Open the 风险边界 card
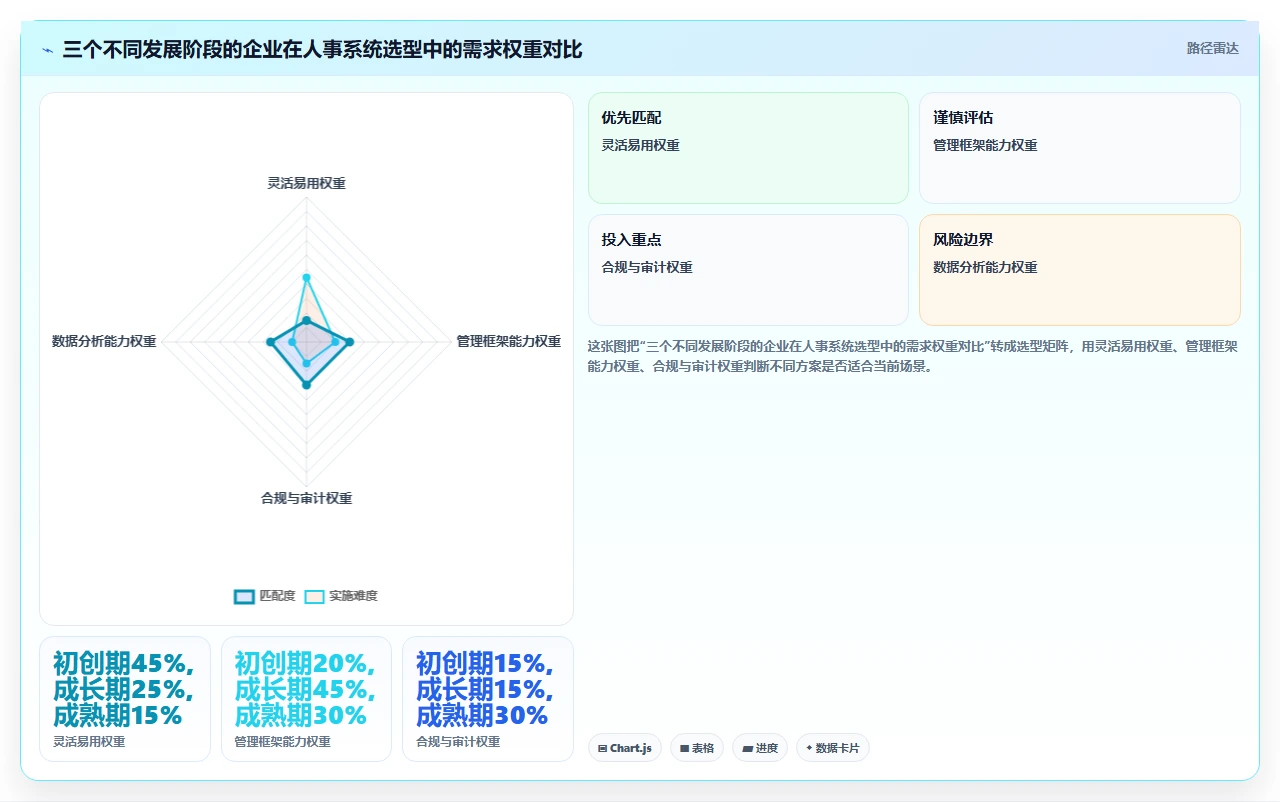1280x802 pixels. click(x=1079, y=270)
